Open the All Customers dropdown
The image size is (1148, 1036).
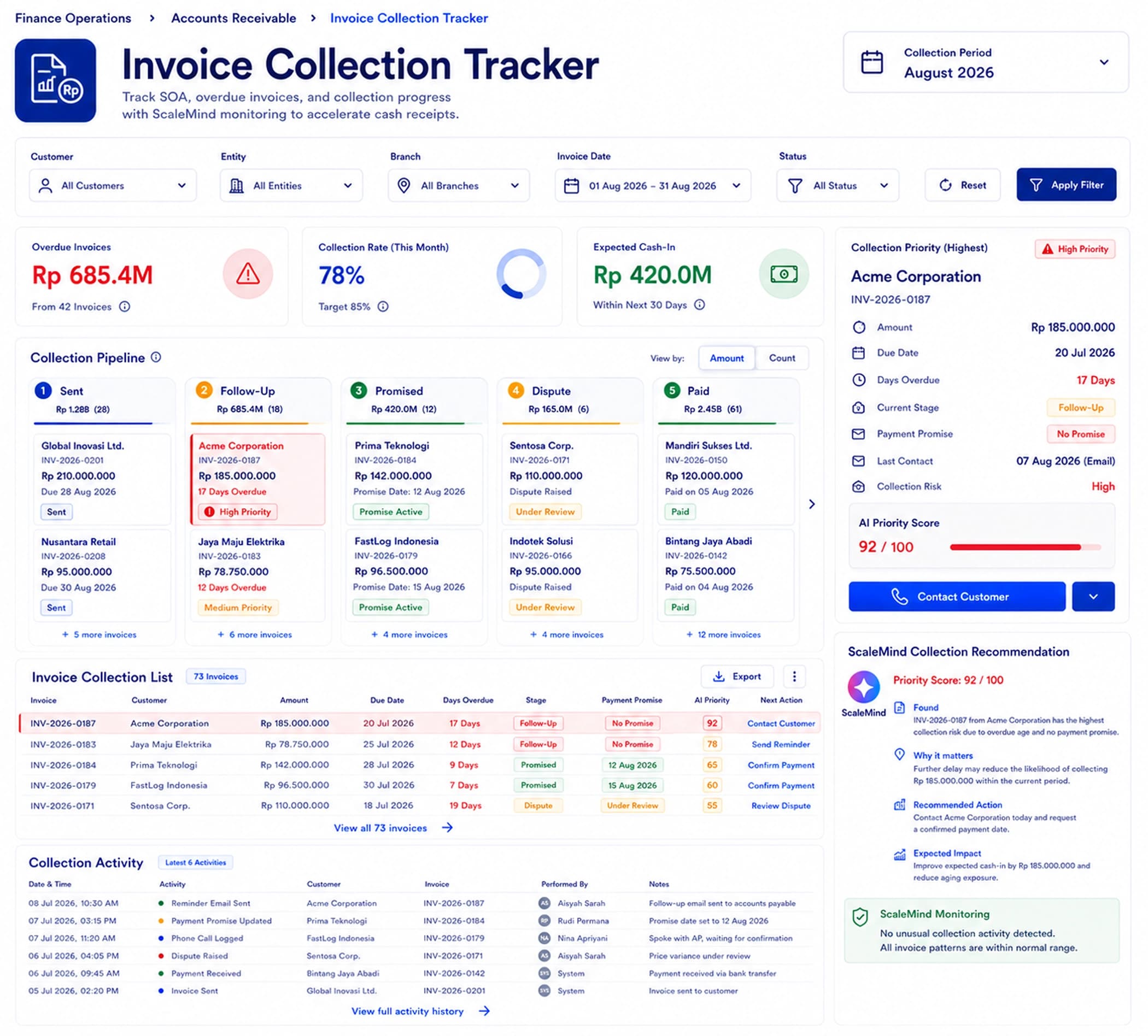(x=113, y=186)
